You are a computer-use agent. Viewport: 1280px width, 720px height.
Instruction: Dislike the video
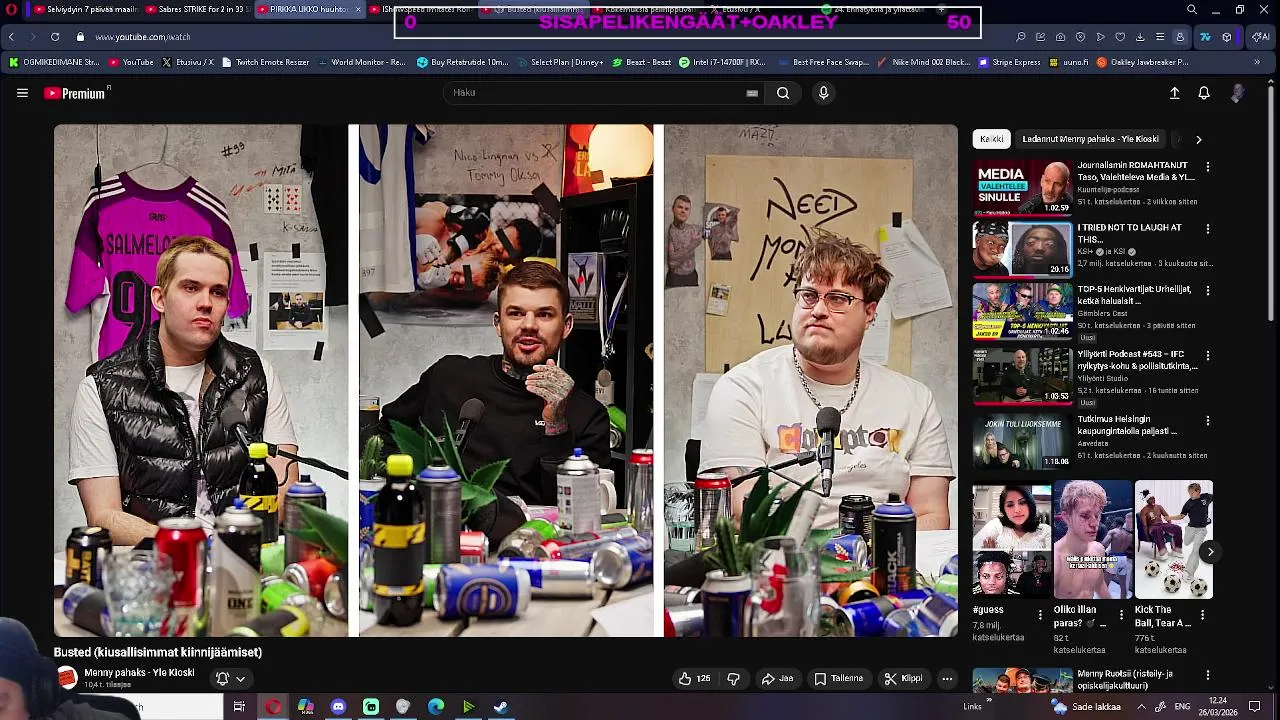734,678
